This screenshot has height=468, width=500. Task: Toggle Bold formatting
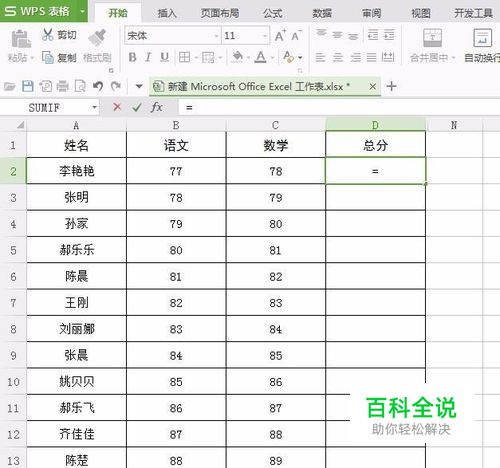tap(132, 57)
